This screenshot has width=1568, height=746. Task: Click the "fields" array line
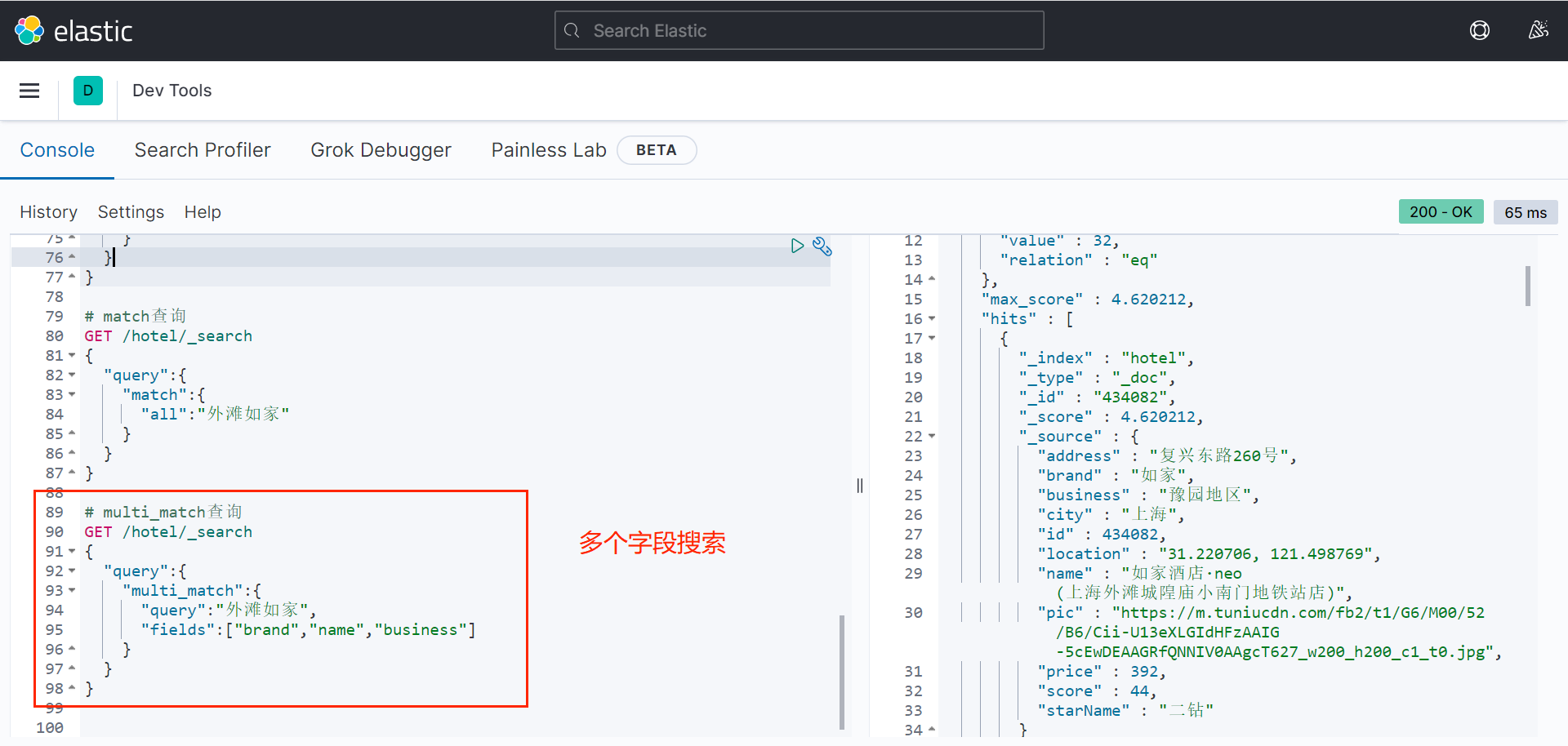tap(308, 630)
